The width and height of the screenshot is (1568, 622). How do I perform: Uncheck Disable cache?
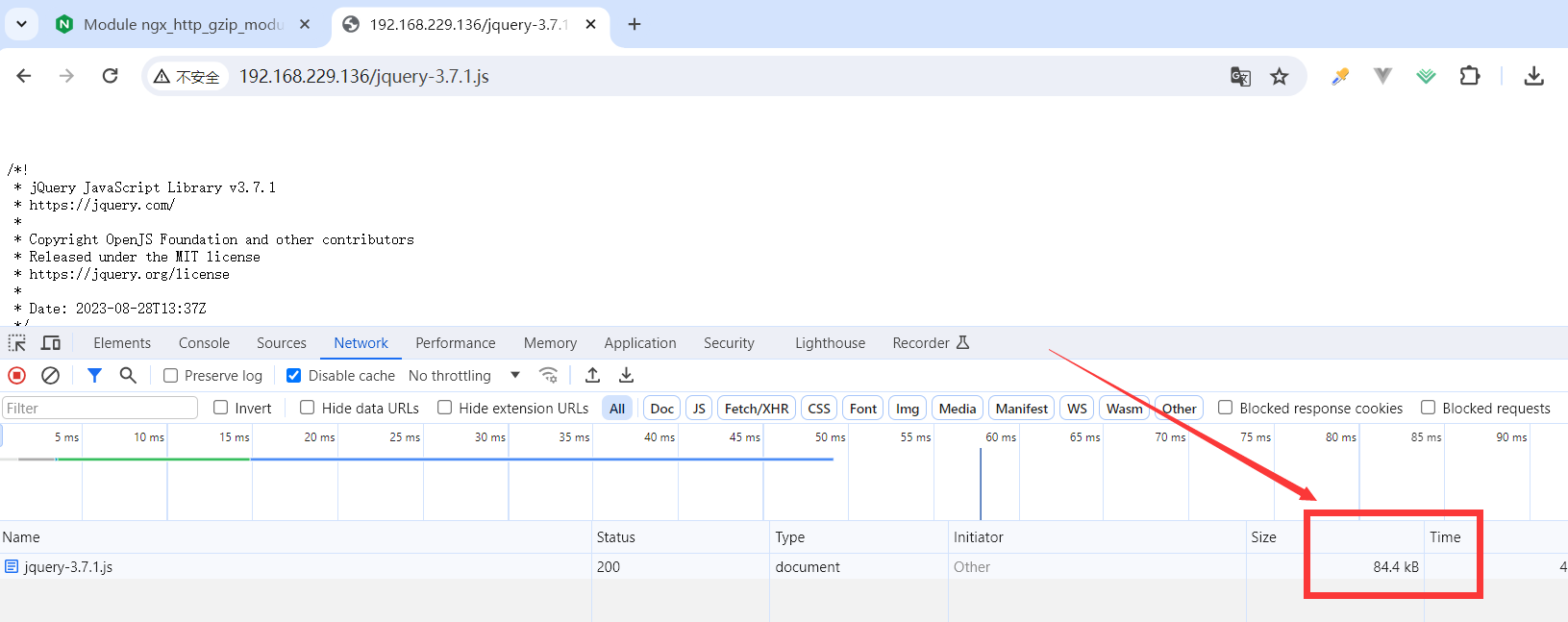[x=294, y=376]
